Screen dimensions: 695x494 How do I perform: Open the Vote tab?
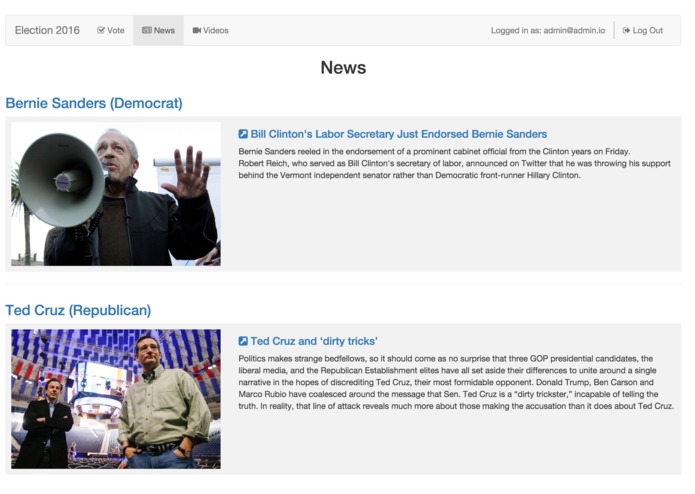point(111,31)
